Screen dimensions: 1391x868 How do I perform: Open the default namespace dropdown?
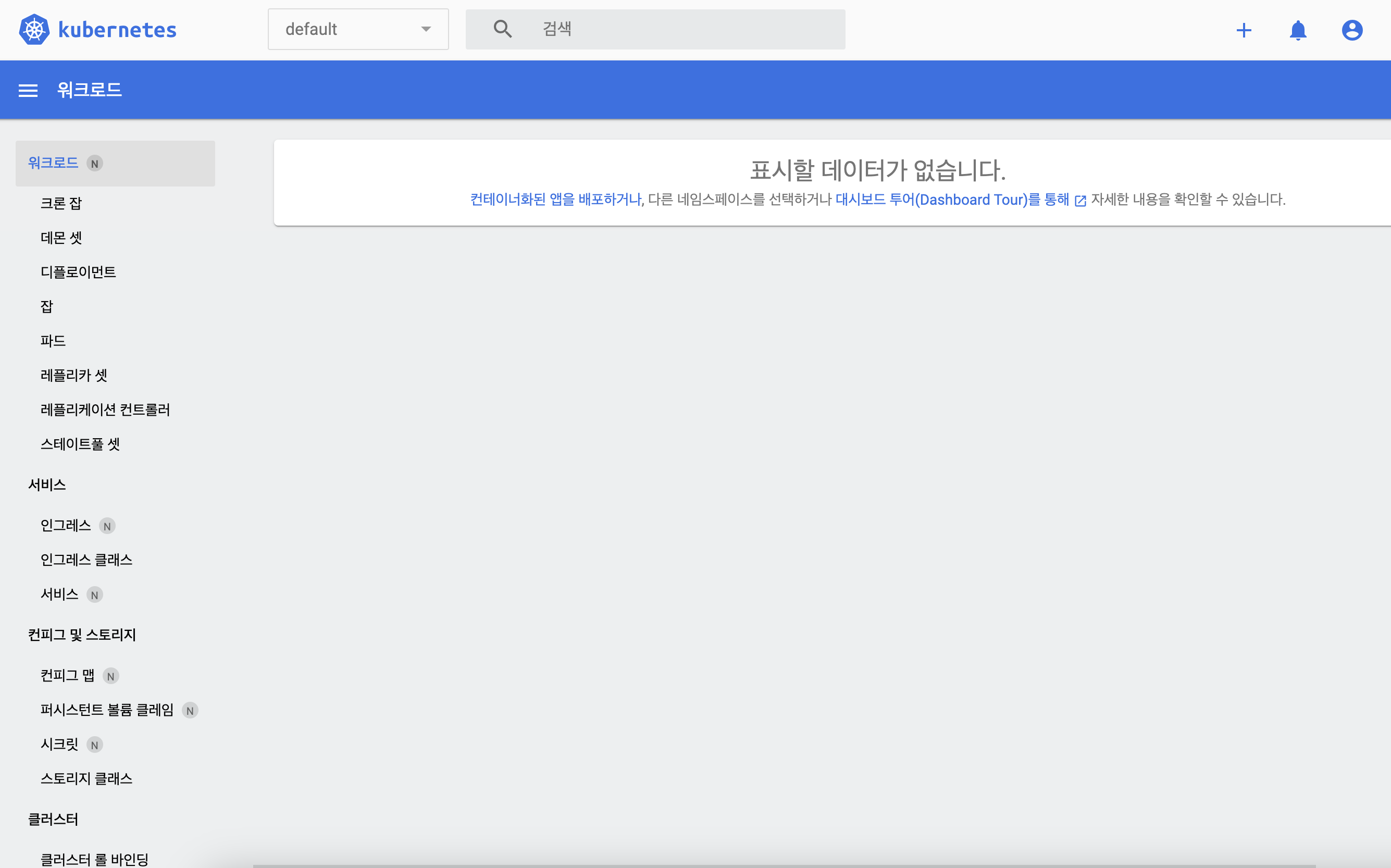tap(358, 29)
